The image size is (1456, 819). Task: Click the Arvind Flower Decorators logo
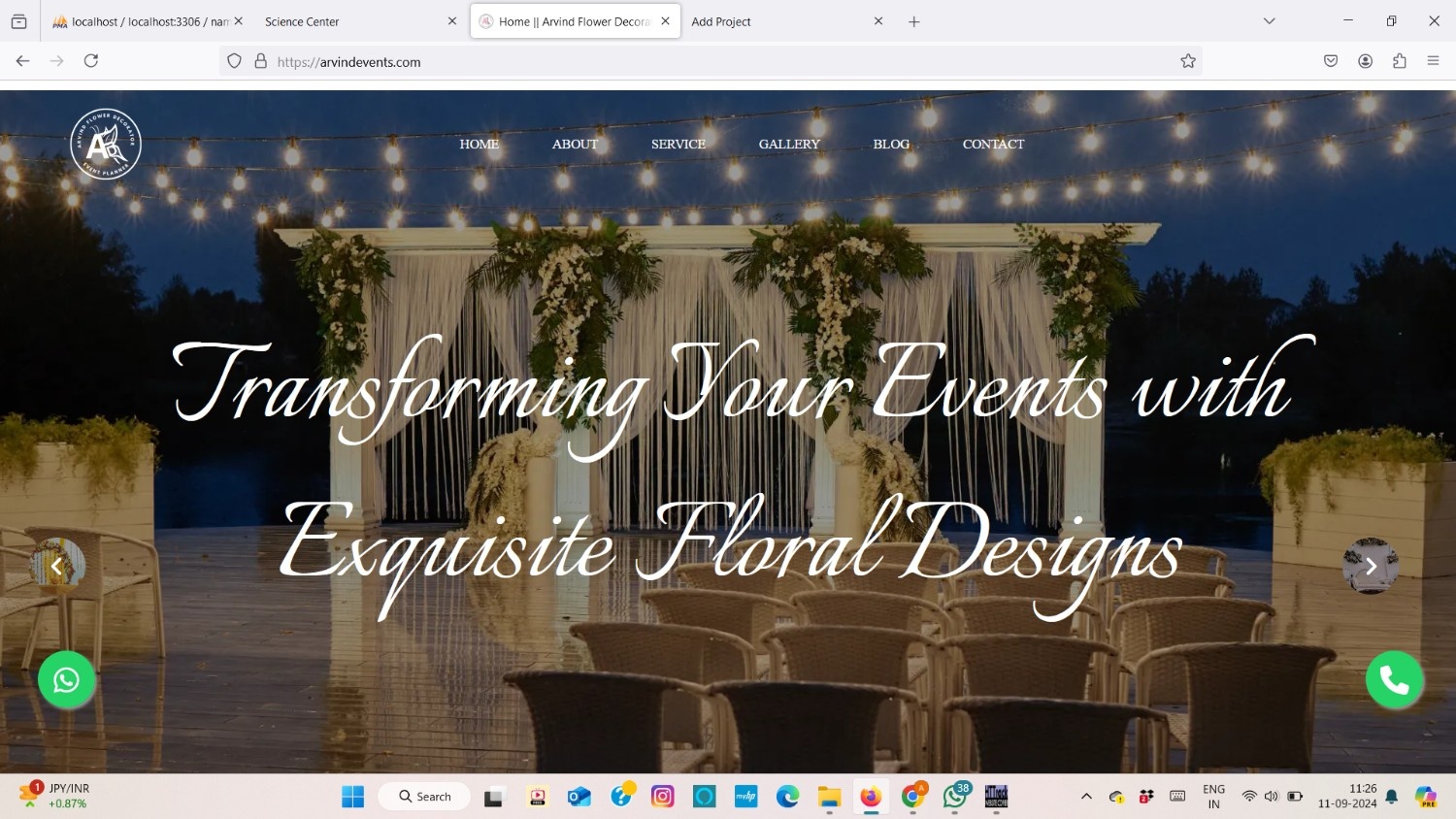point(106,145)
